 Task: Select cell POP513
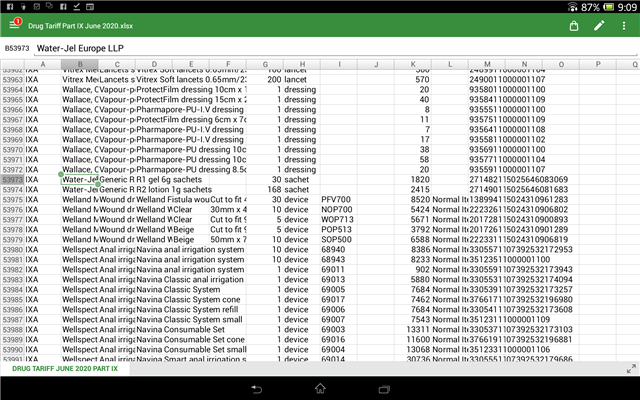point(339,229)
